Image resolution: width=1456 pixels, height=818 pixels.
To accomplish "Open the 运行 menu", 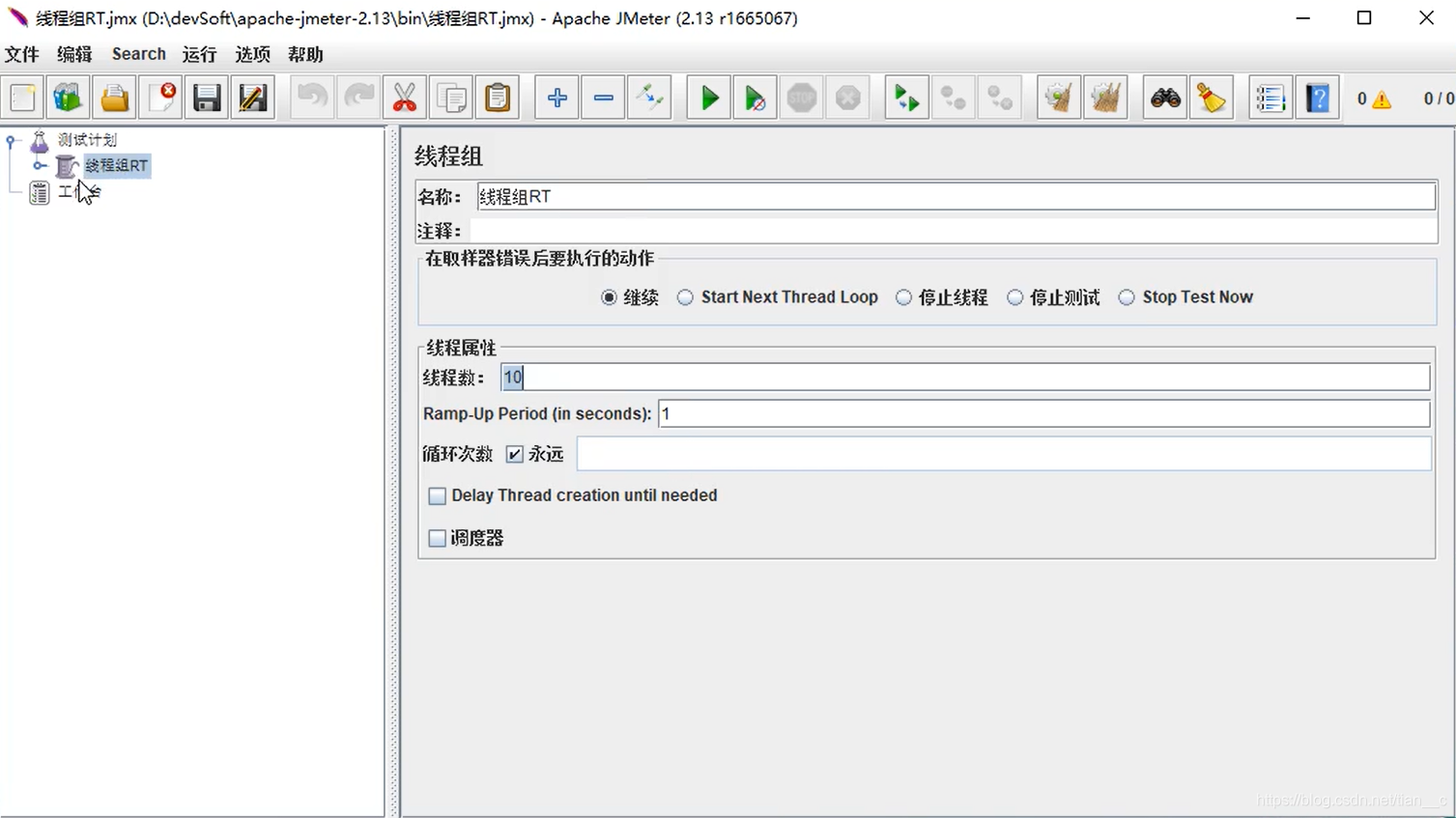I will (x=199, y=54).
